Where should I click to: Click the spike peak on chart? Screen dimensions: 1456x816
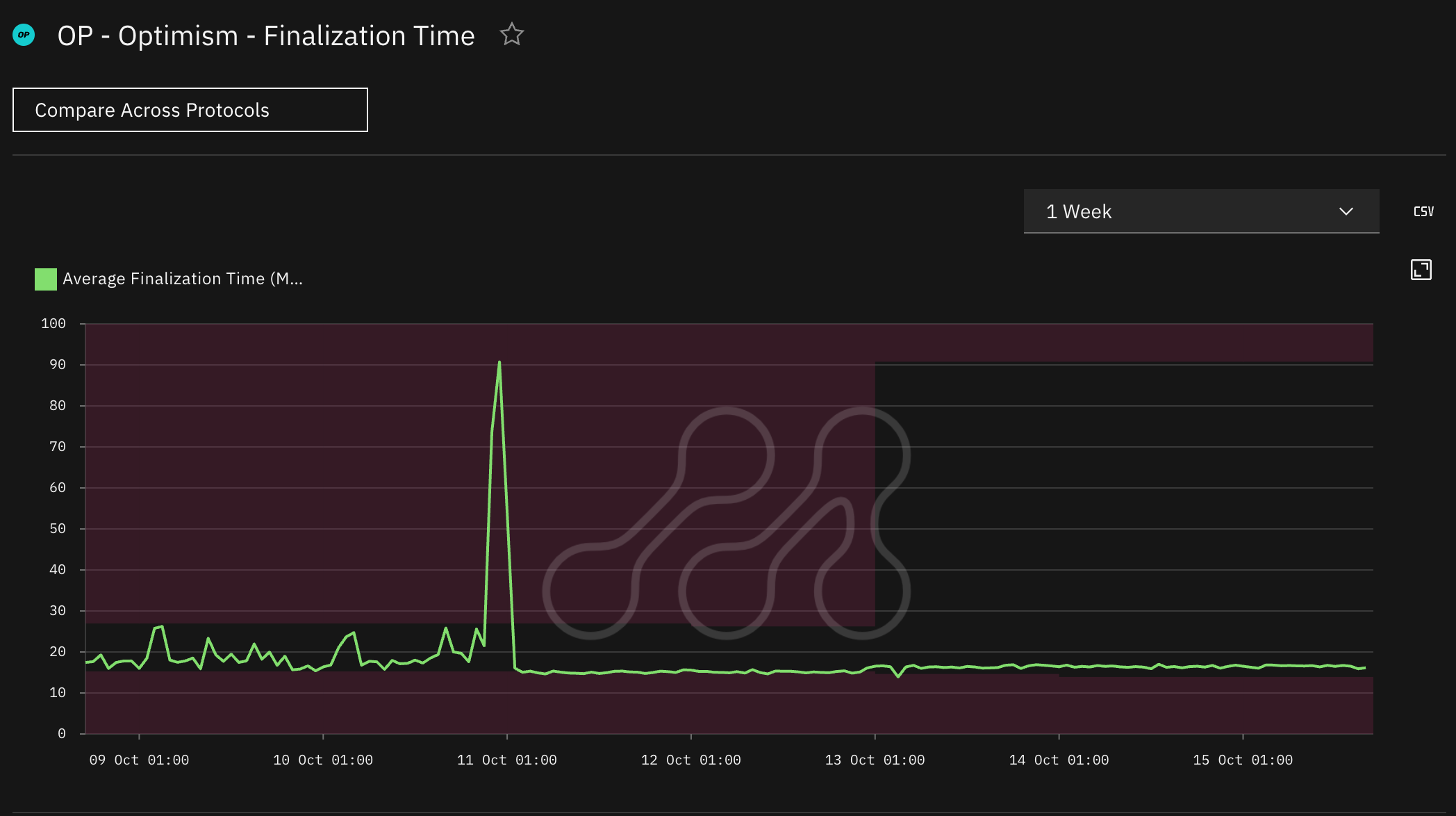click(499, 363)
